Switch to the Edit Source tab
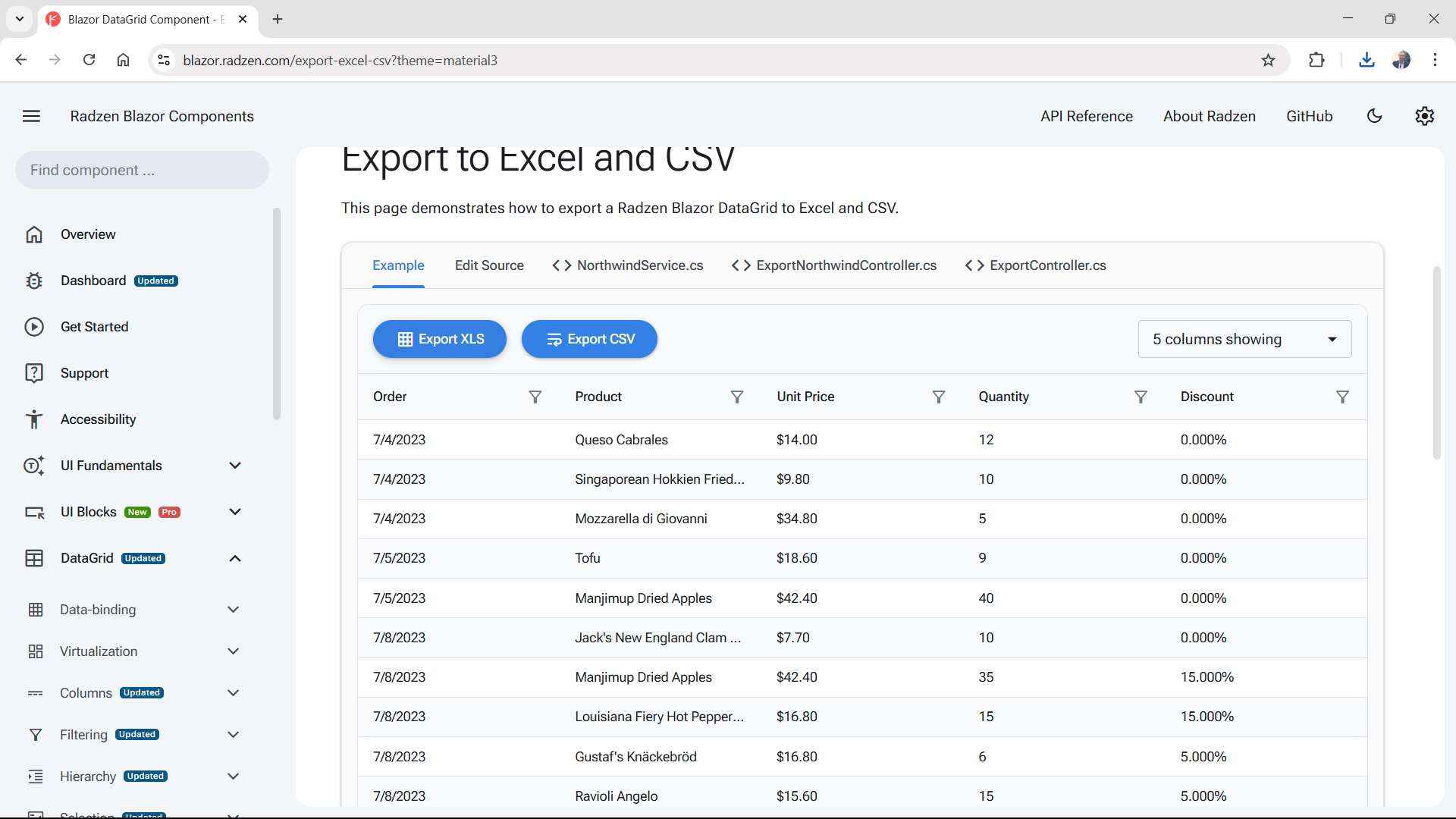This screenshot has width=1456, height=819. tap(489, 265)
